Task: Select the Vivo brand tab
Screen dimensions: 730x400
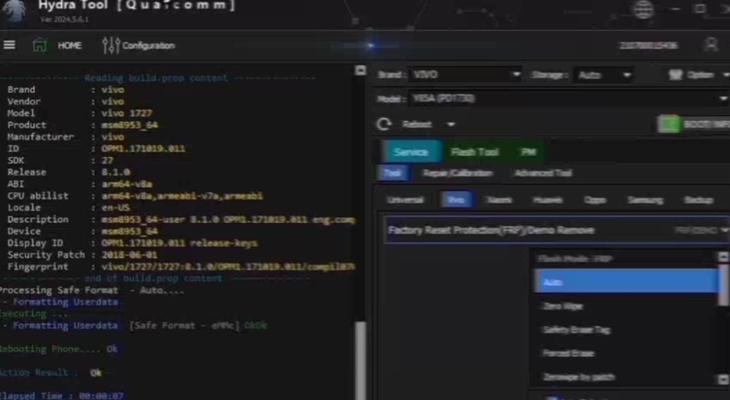Action: (x=456, y=200)
